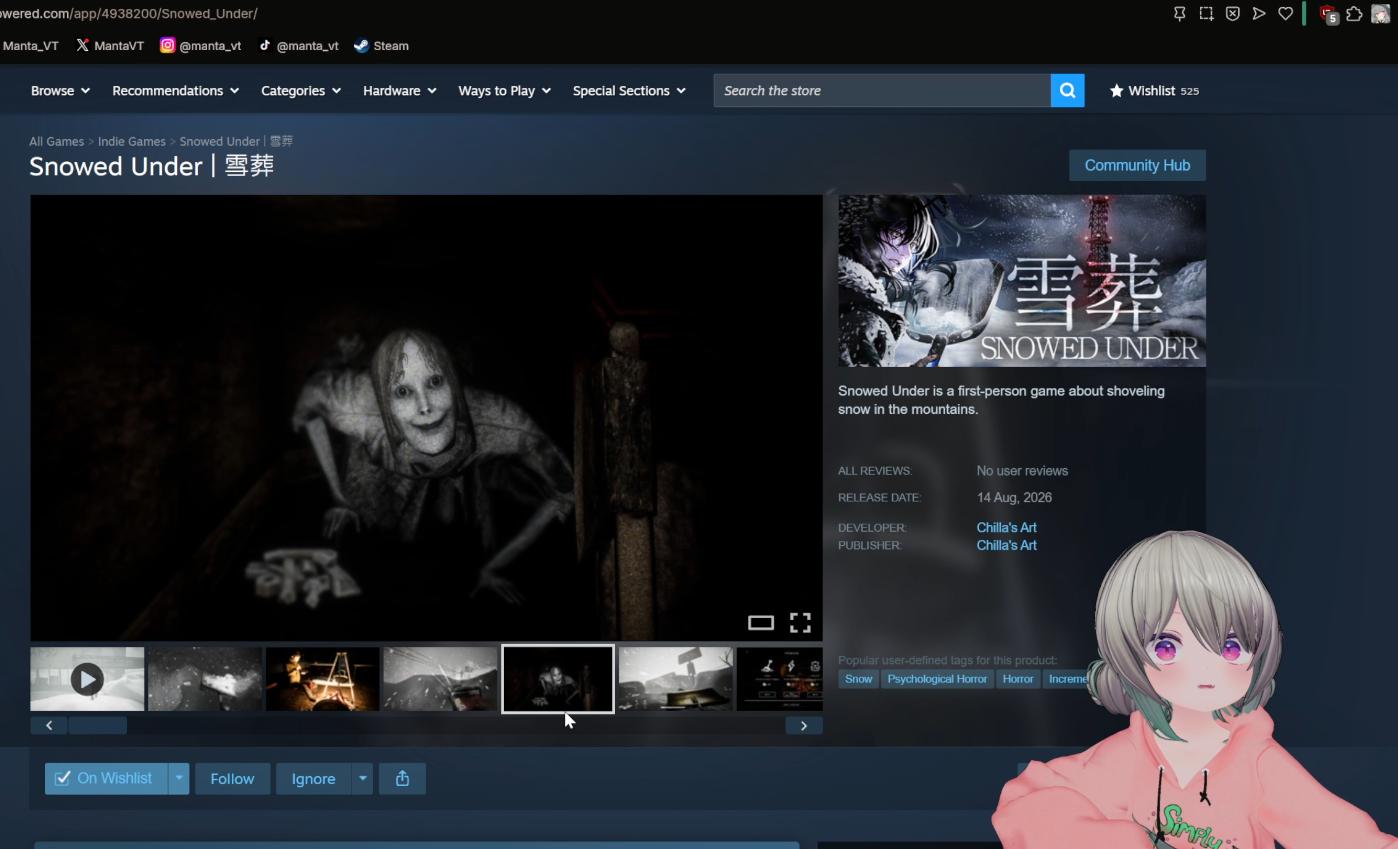Image resolution: width=1398 pixels, height=849 pixels.
Task: Open the Manta_VT bookmark
Action: pos(30,46)
